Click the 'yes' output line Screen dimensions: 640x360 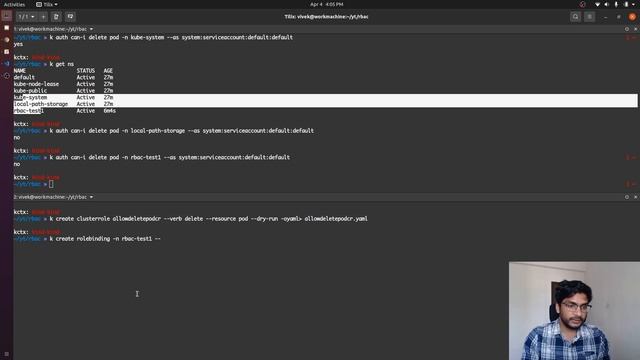(18, 44)
